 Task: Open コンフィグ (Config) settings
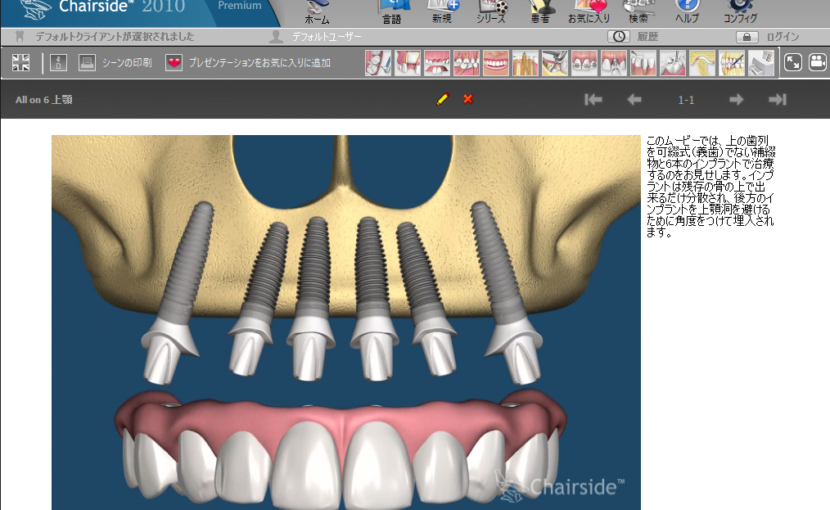[x=739, y=11]
